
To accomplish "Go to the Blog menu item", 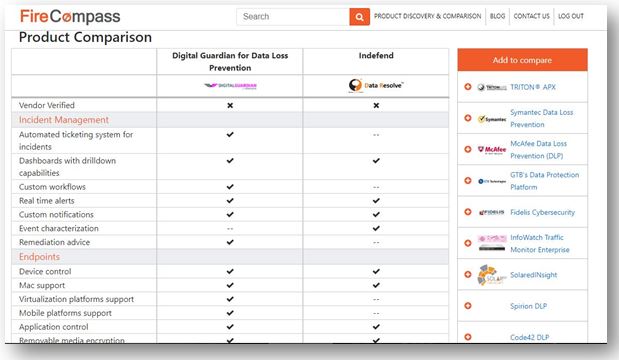I will [497, 16].
